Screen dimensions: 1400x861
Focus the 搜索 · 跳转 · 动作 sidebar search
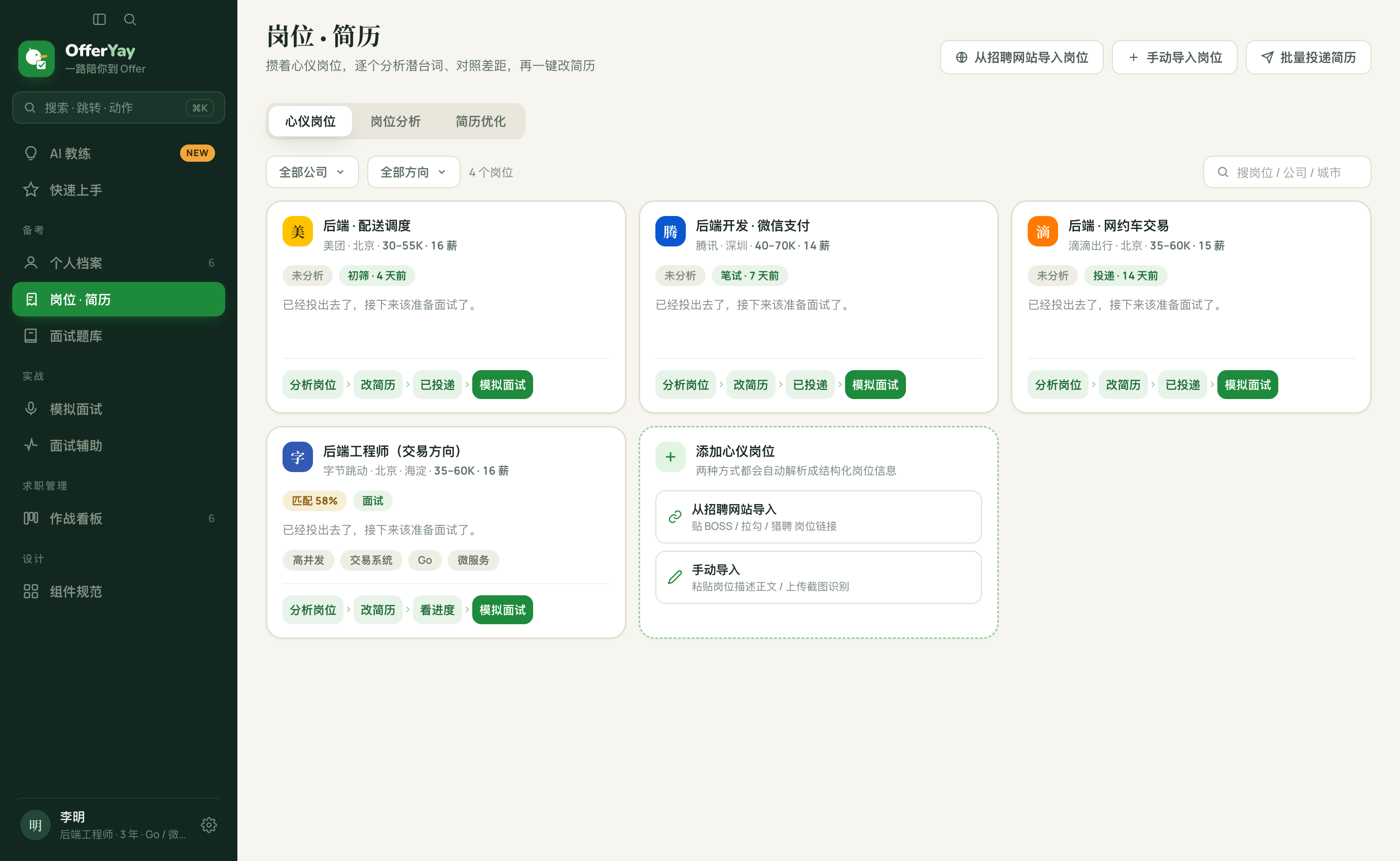(x=119, y=107)
